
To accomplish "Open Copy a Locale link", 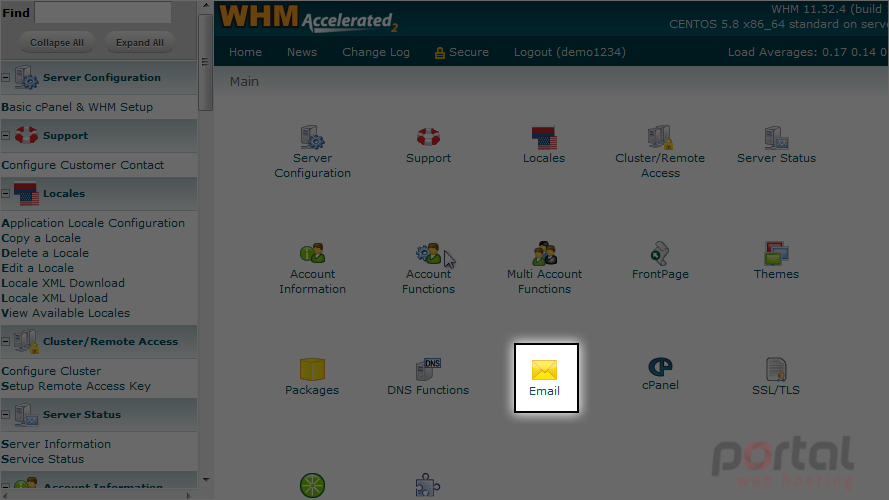I will point(41,238).
